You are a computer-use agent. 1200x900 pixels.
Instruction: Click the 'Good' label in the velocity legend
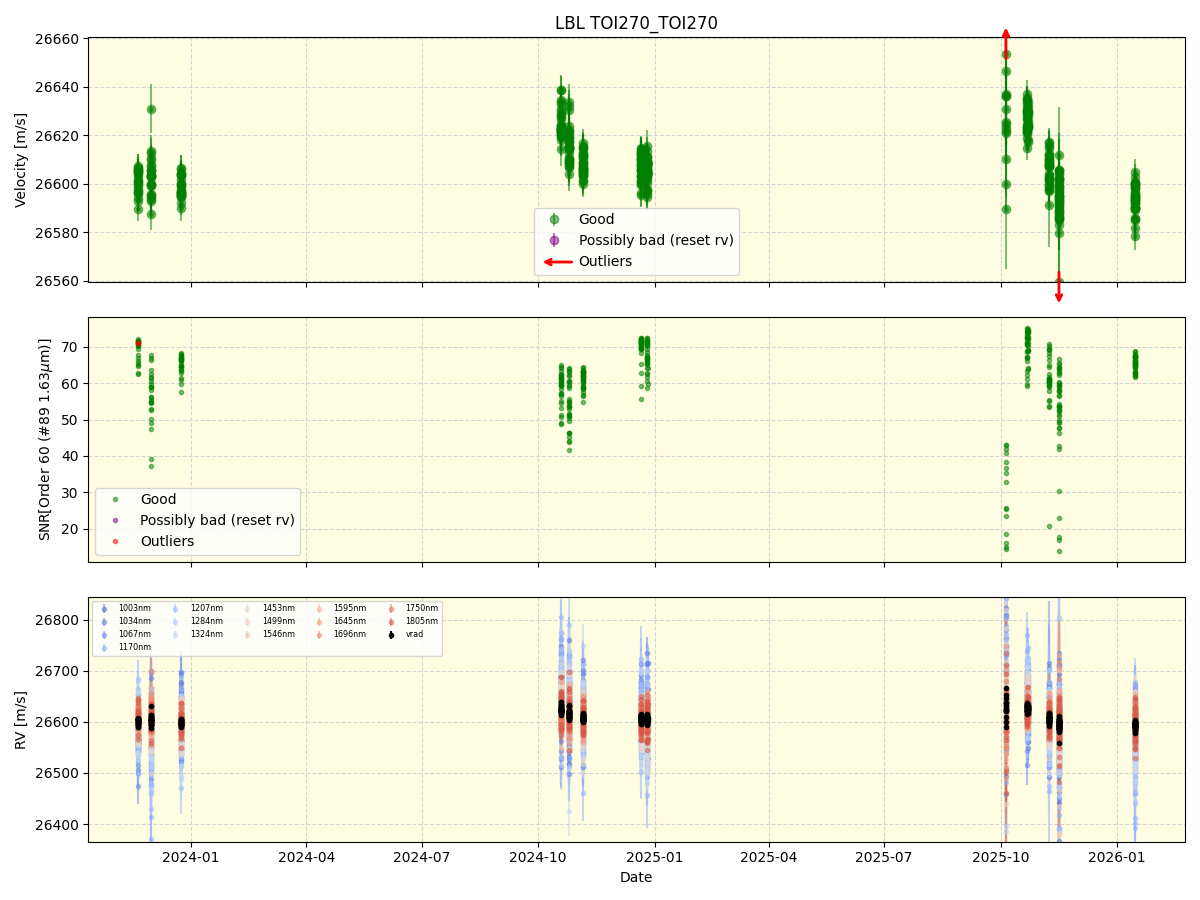coord(596,220)
